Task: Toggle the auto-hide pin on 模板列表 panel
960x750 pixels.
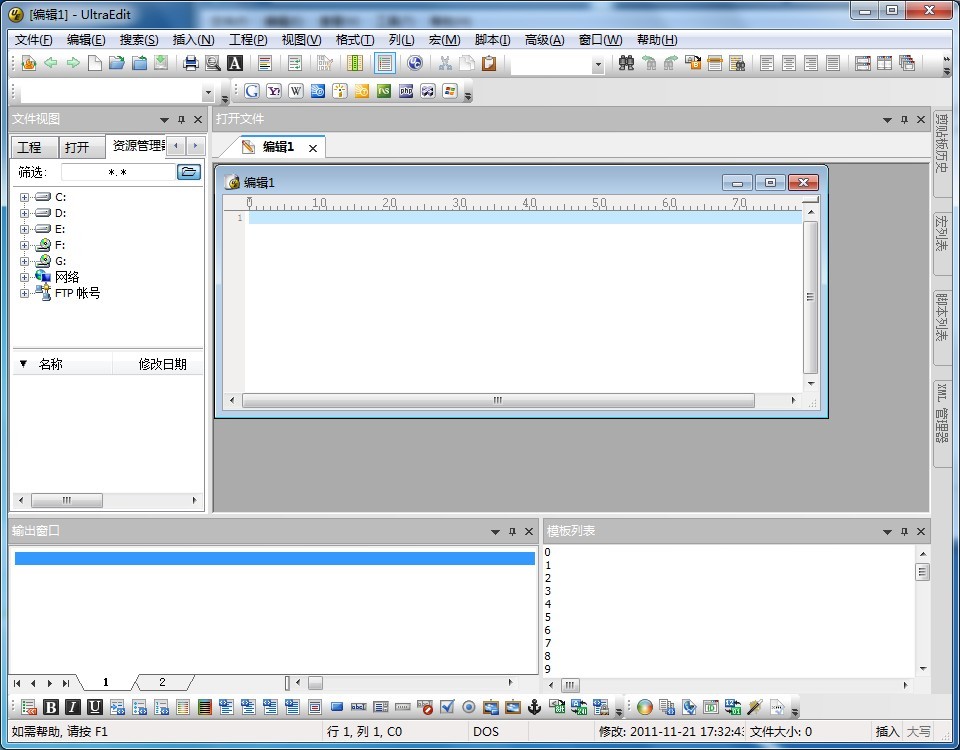Action: click(904, 531)
